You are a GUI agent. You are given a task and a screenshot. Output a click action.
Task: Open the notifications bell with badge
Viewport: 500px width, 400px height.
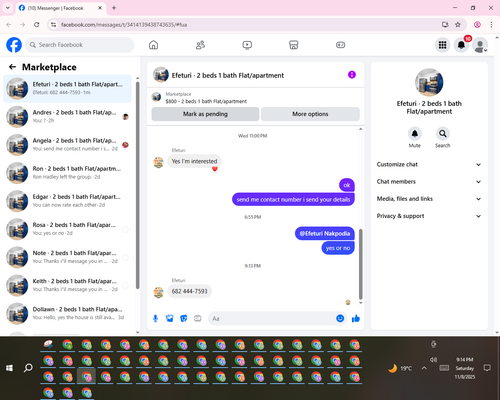click(x=461, y=45)
